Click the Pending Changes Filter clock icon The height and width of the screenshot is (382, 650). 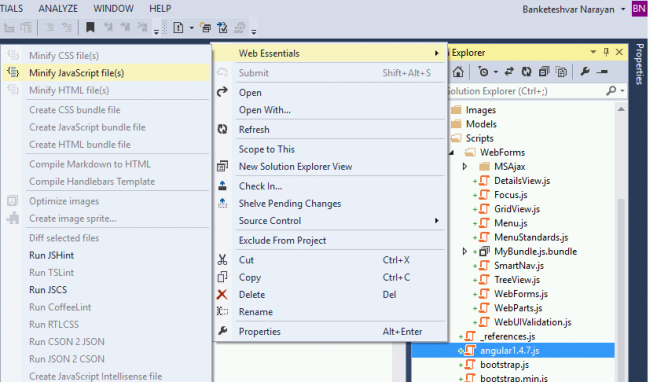483,72
